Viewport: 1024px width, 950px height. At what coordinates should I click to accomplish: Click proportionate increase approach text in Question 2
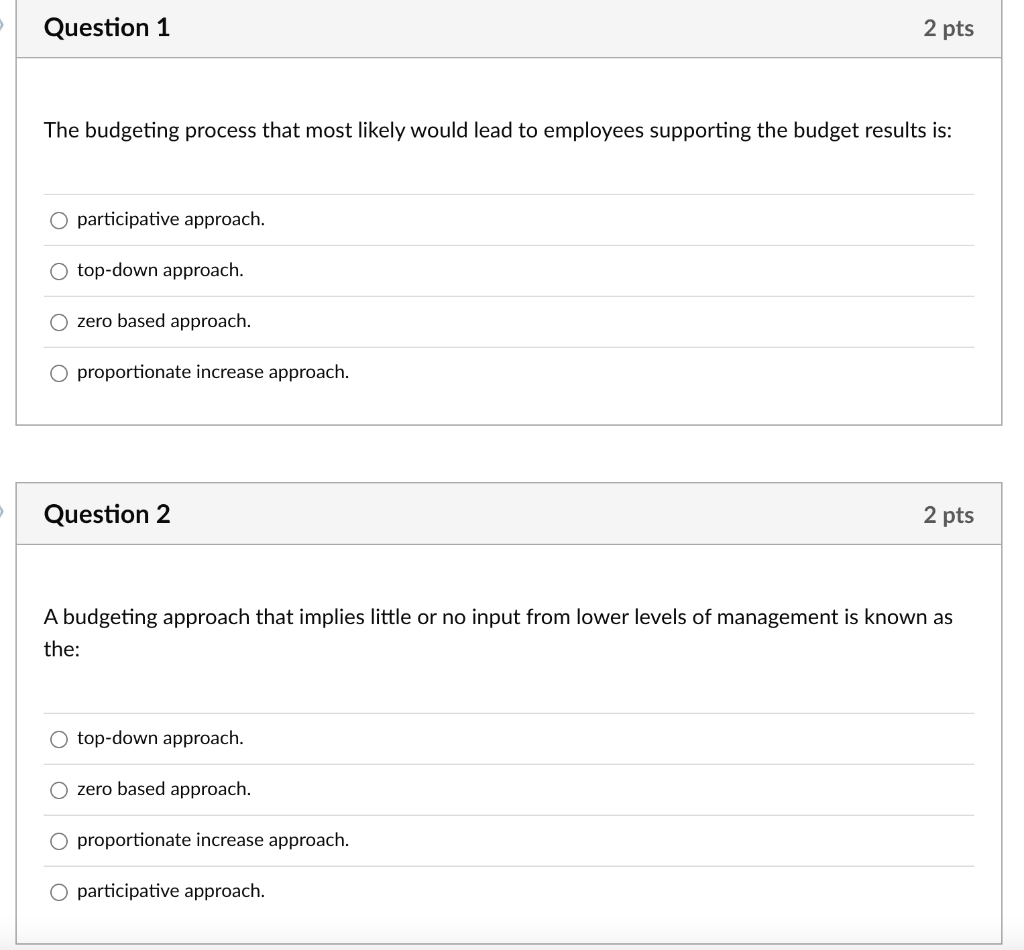(x=213, y=840)
